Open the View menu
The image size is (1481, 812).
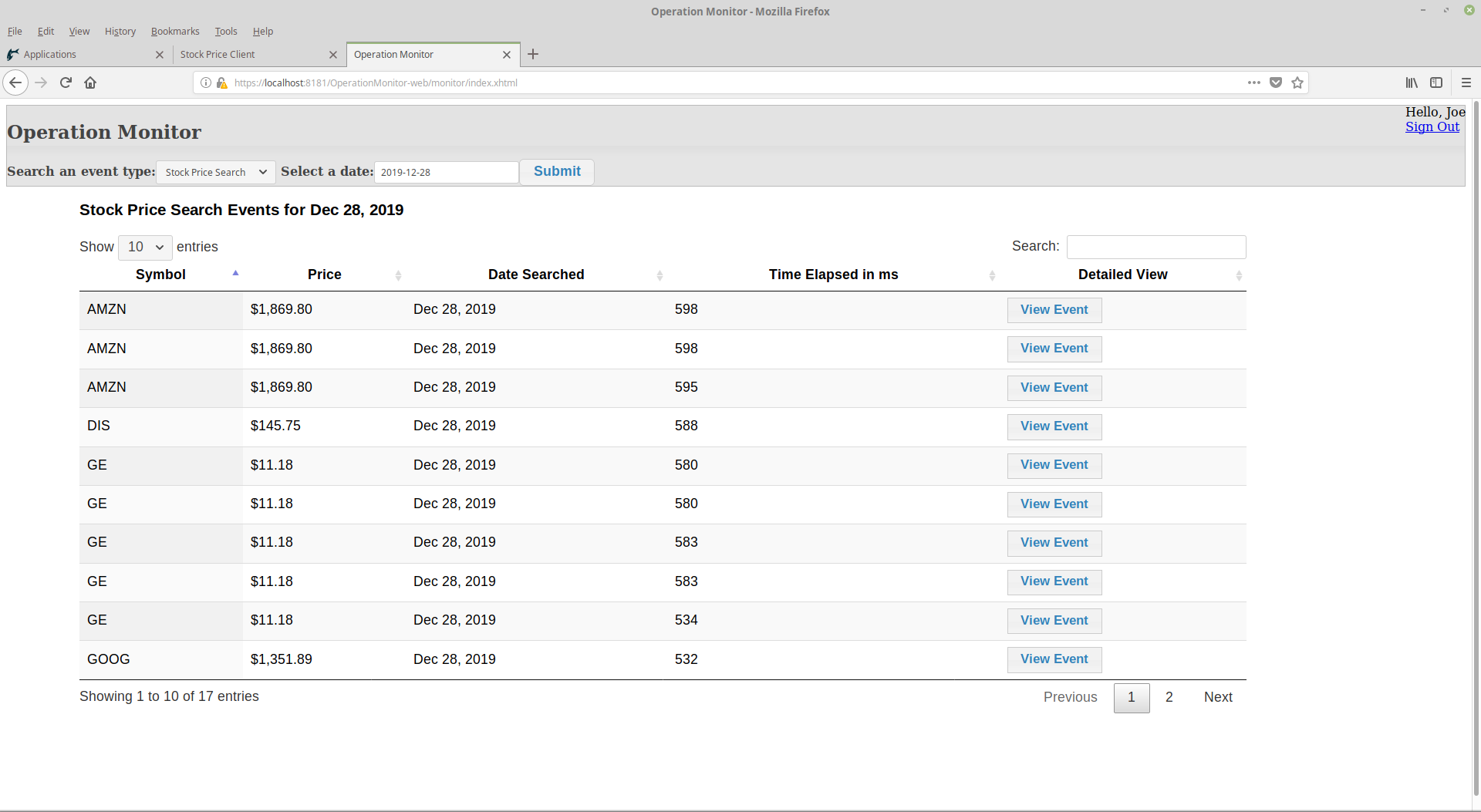coord(79,32)
